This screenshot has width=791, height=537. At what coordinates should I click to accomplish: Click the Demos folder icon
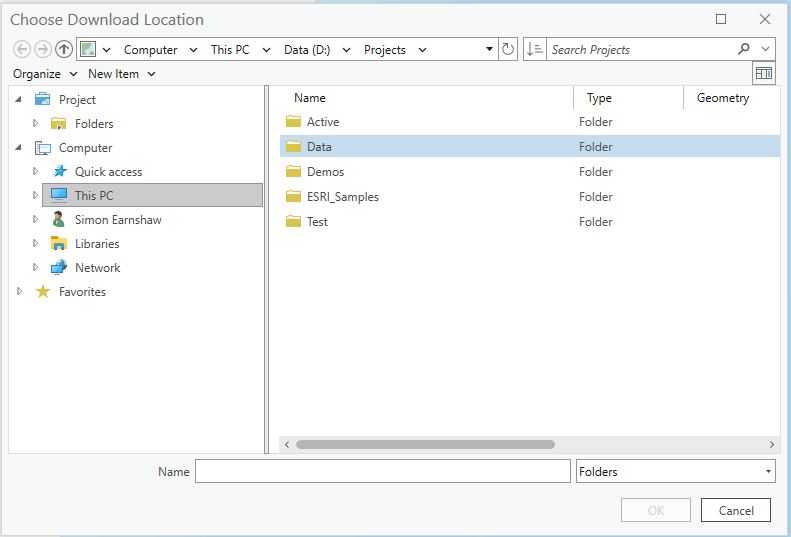click(293, 172)
